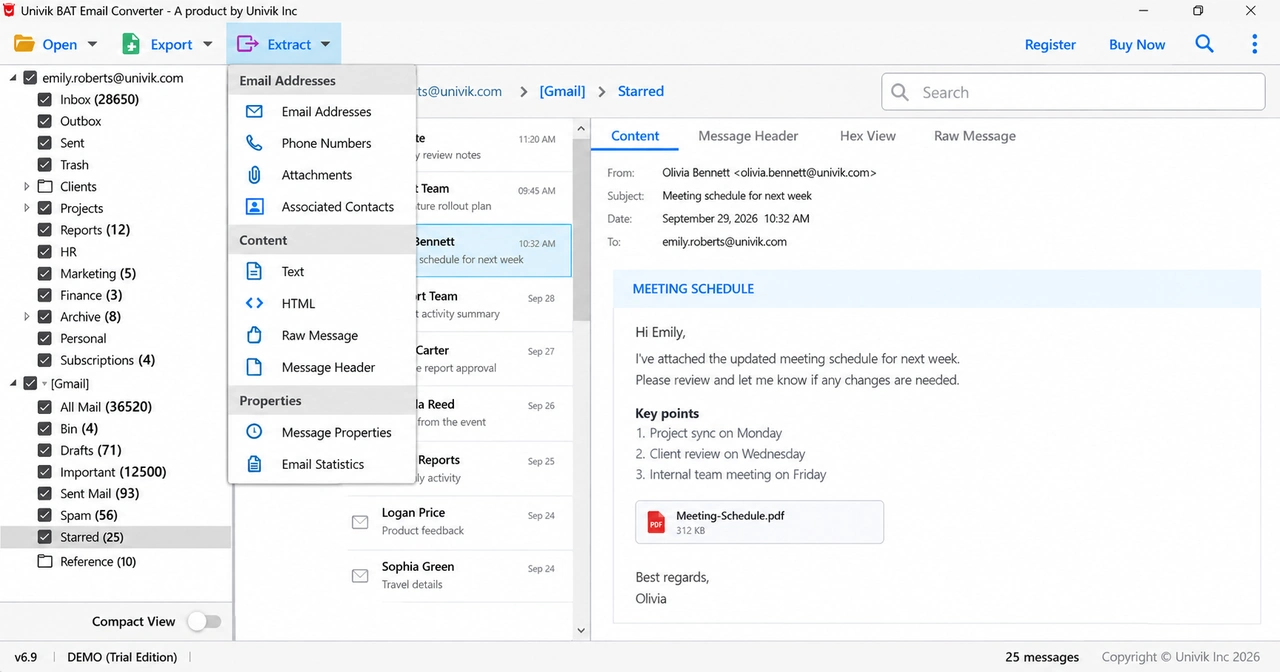Choose Raw Message from Extract menu
The height and width of the screenshot is (672, 1280).
click(322, 335)
